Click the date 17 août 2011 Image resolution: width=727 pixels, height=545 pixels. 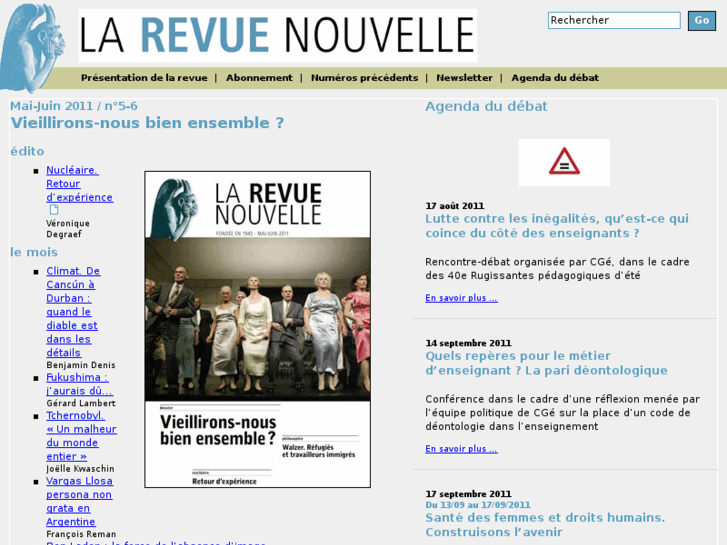[x=455, y=205]
